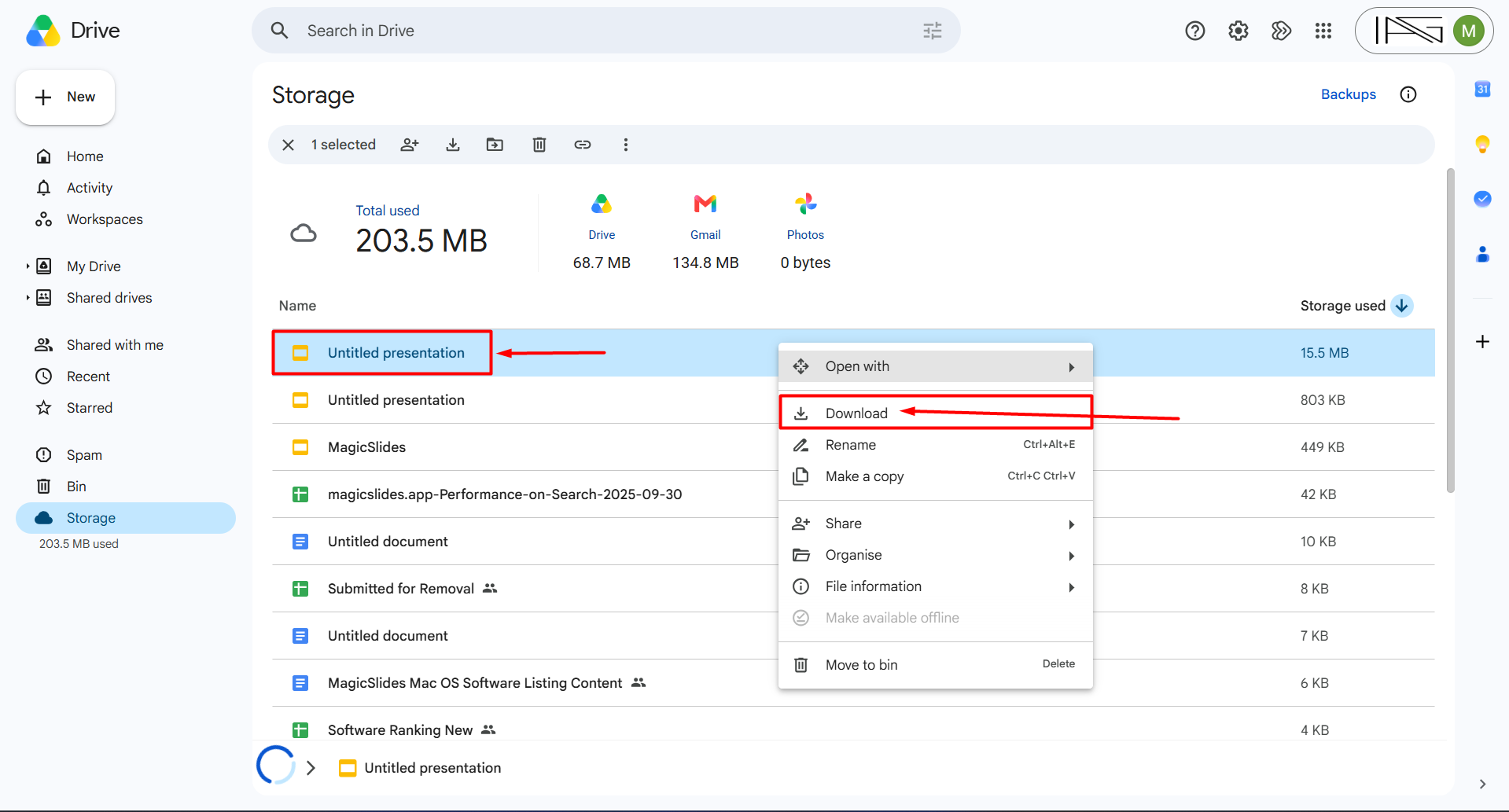Click the move-to-folder icon in selection toolbar
The image size is (1509, 812).
[495, 145]
